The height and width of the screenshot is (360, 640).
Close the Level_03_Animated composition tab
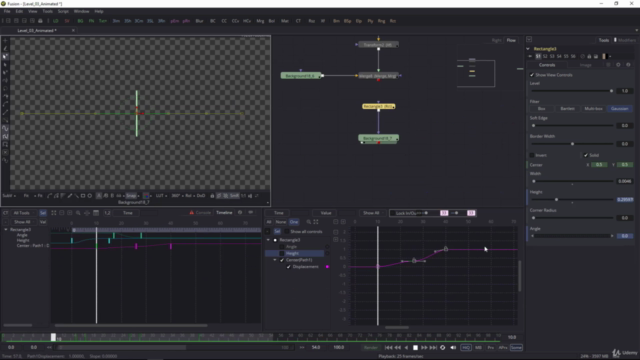point(73,31)
